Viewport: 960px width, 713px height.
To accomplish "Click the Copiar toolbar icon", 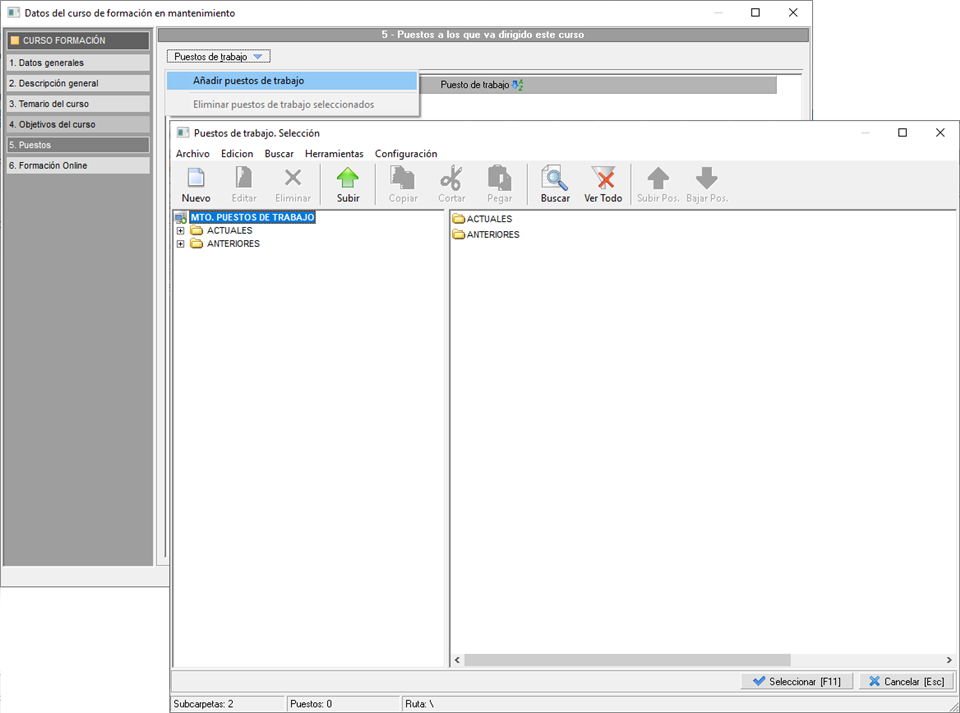I will click(x=403, y=180).
